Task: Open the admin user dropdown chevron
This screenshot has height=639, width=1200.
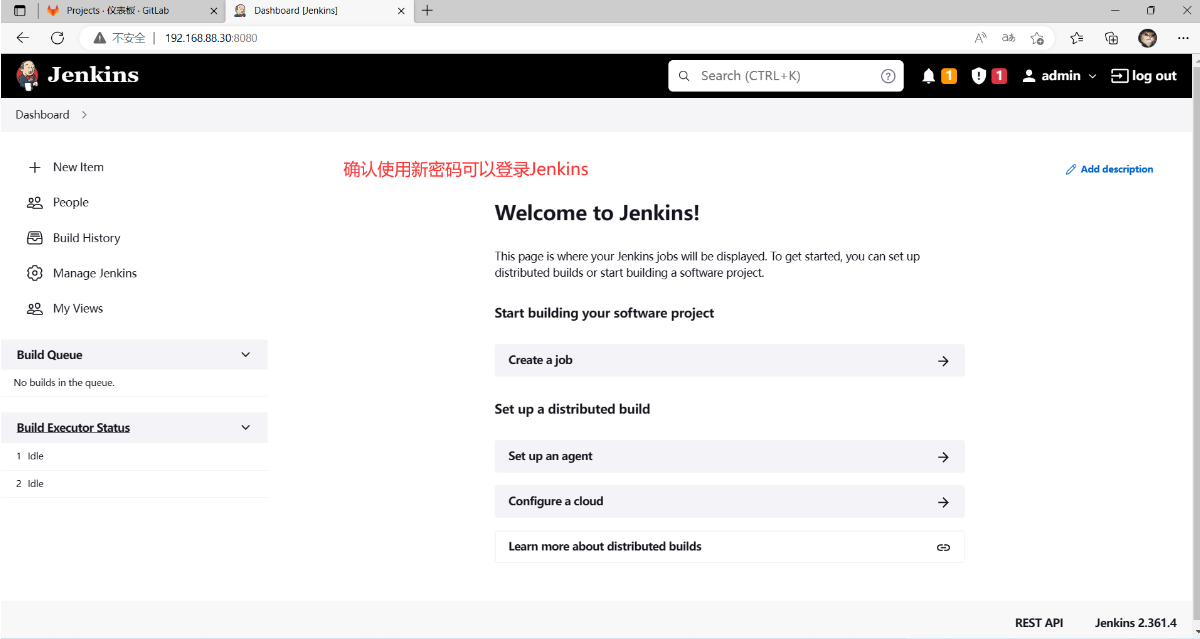Action: point(1092,76)
